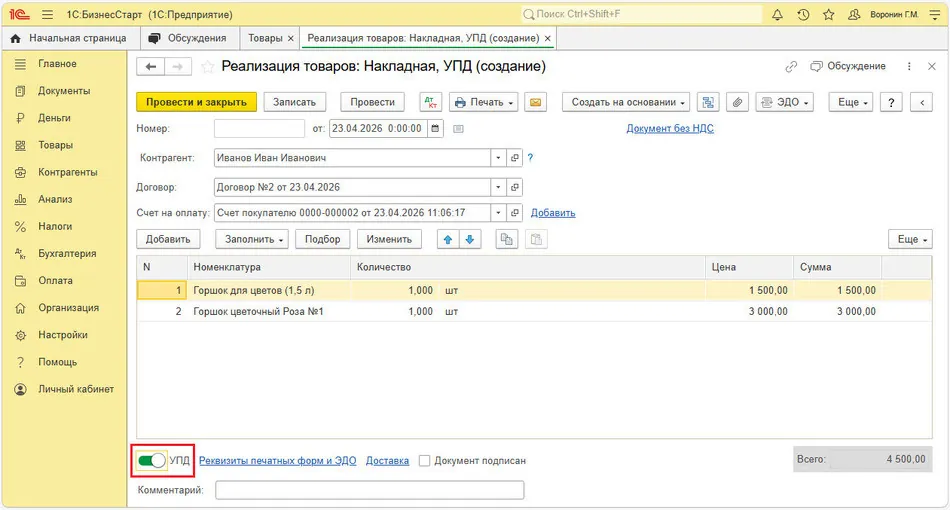Open Договор record with open-form icon
This screenshot has width=950, height=510.
tap(514, 187)
